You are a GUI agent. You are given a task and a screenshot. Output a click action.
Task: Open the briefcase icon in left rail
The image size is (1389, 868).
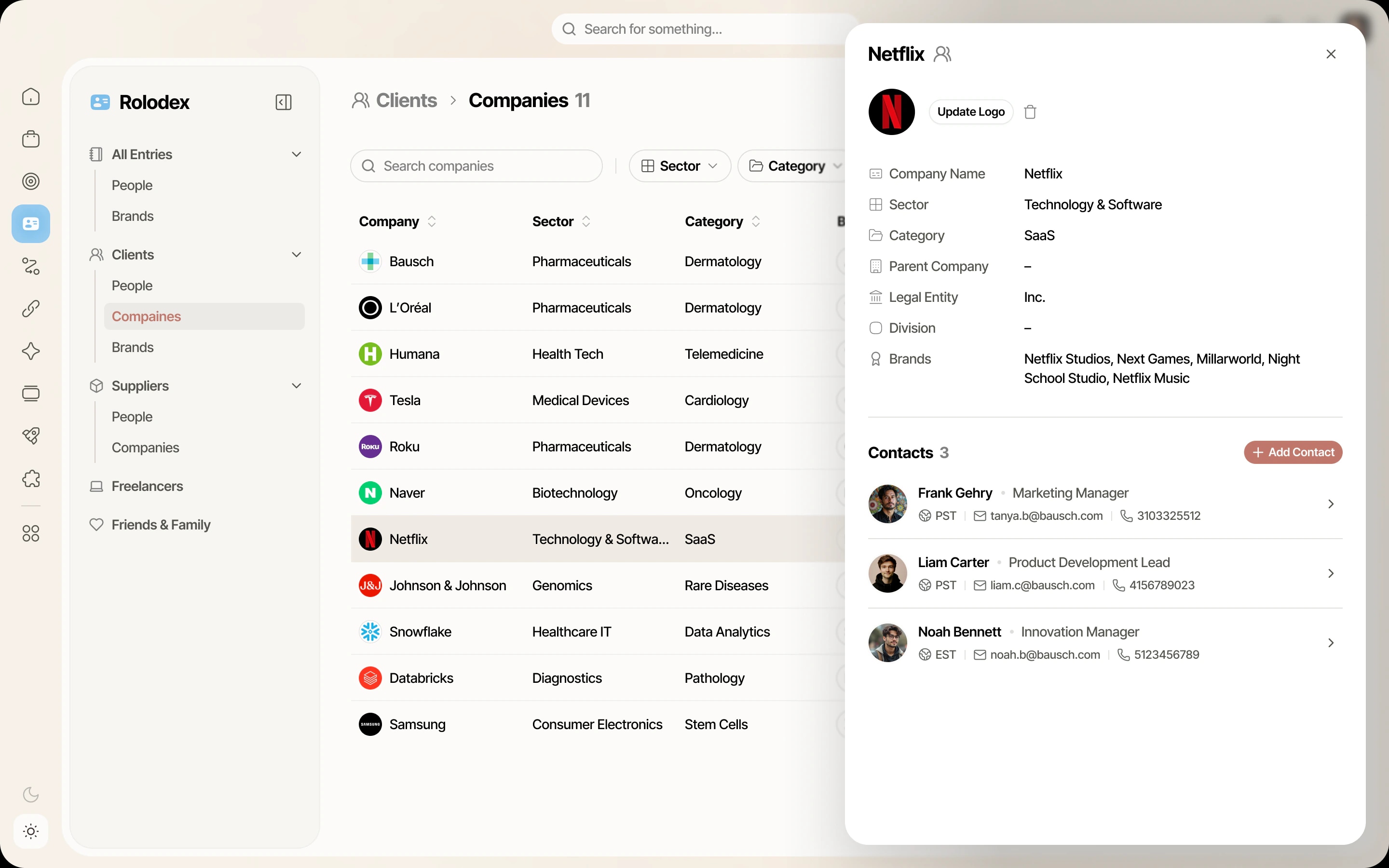point(31,139)
